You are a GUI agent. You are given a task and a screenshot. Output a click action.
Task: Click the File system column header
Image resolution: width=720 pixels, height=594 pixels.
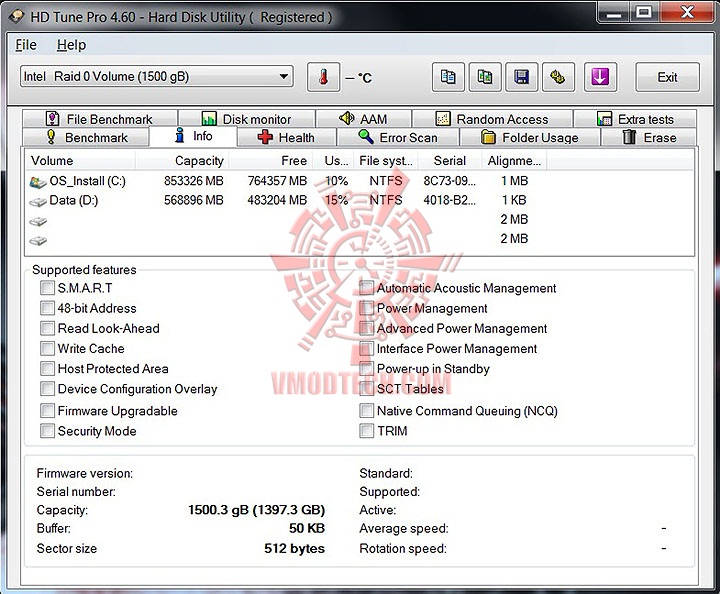(x=386, y=161)
